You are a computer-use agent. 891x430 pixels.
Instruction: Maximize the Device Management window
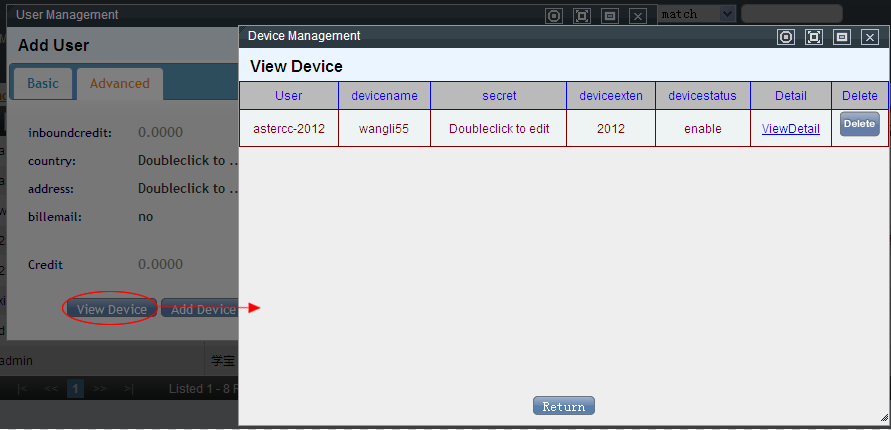(814, 37)
